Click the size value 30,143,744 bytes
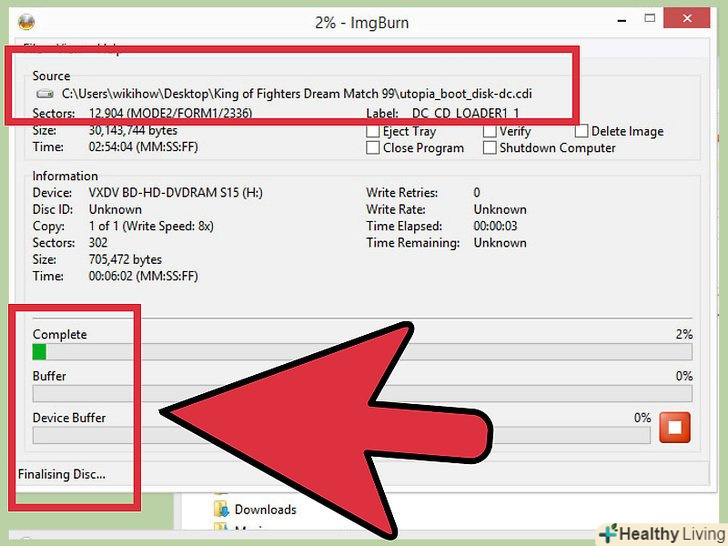The height and width of the screenshot is (546, 728). tap(133, 130)
